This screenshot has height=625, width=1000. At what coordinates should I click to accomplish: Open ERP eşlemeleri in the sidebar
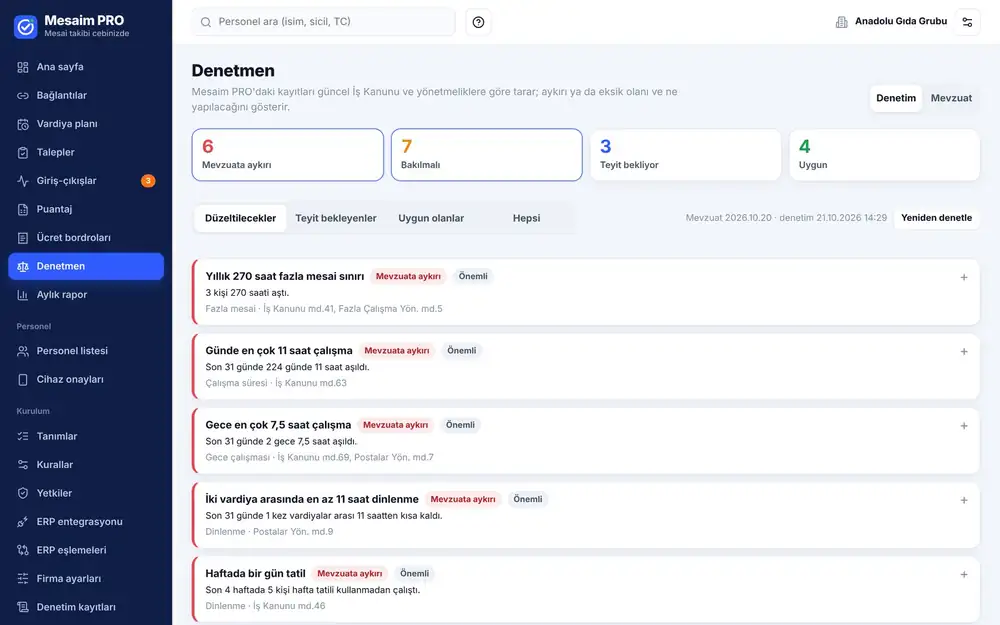pyautogui.click(x=86, y=550)
